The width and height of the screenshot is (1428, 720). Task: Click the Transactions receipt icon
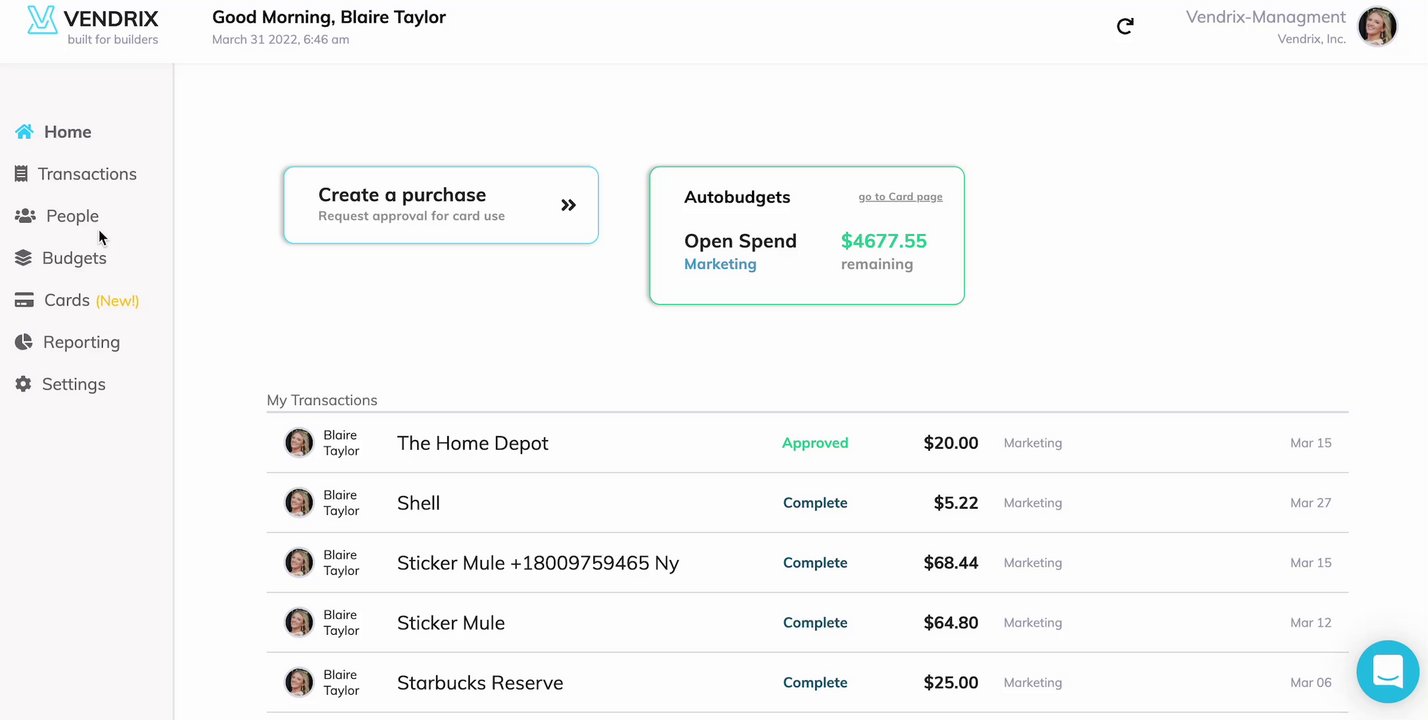[21, 174]
